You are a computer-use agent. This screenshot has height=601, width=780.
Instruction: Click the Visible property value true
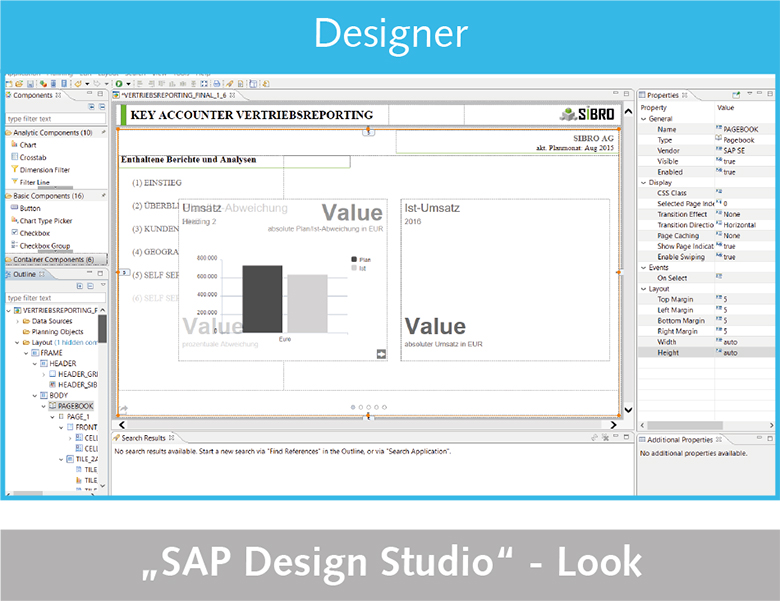click(729, 161)
